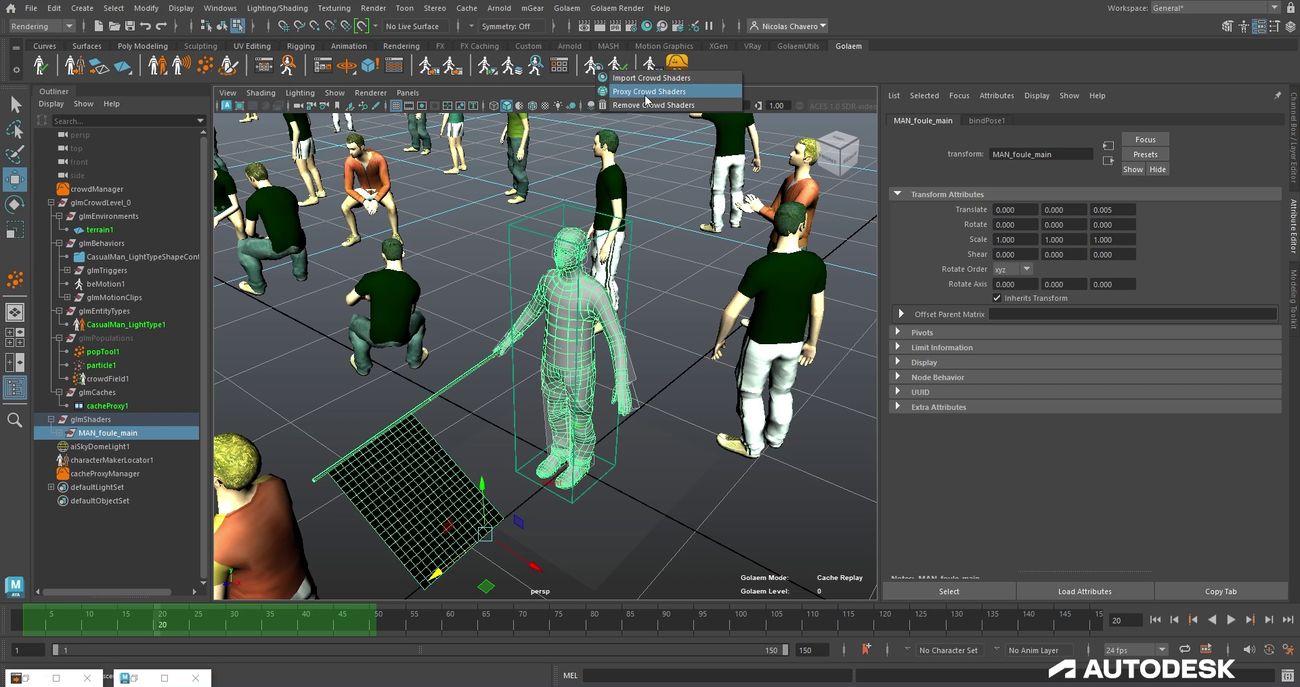Open the Rendering menu set dropdown
The image size is (1300, 687).
click(41, 26)
